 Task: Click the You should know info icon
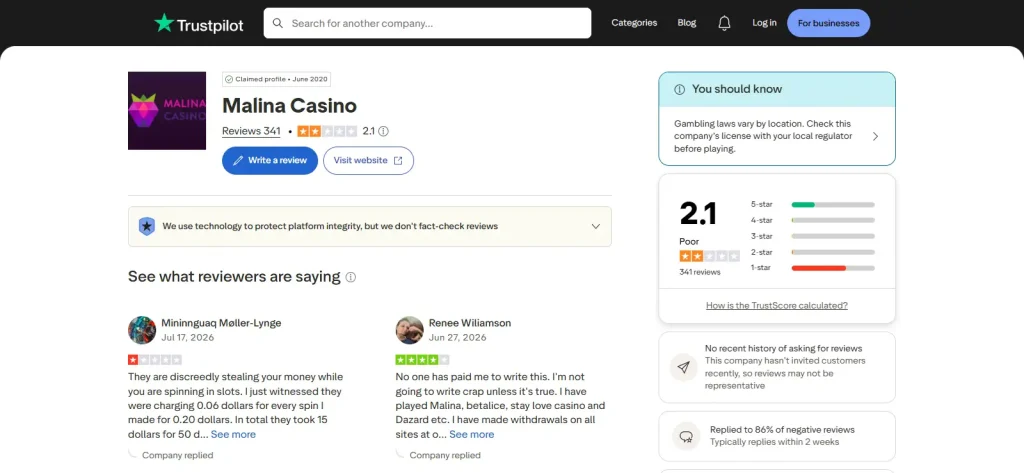pos(679,90)
